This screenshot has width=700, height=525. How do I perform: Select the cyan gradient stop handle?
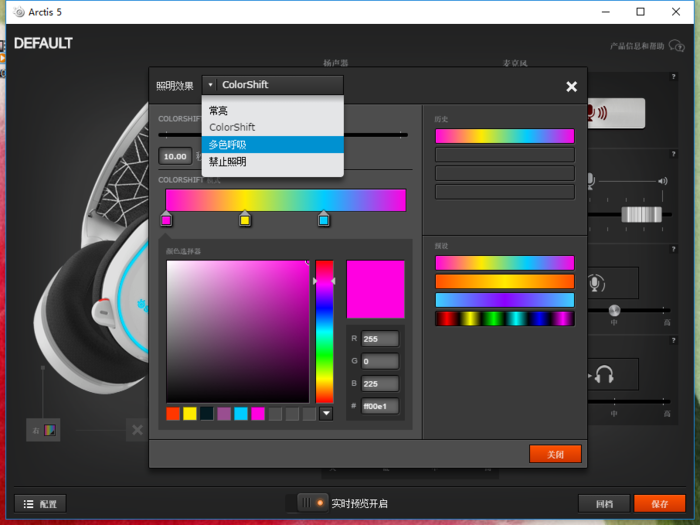pos(324,219)
